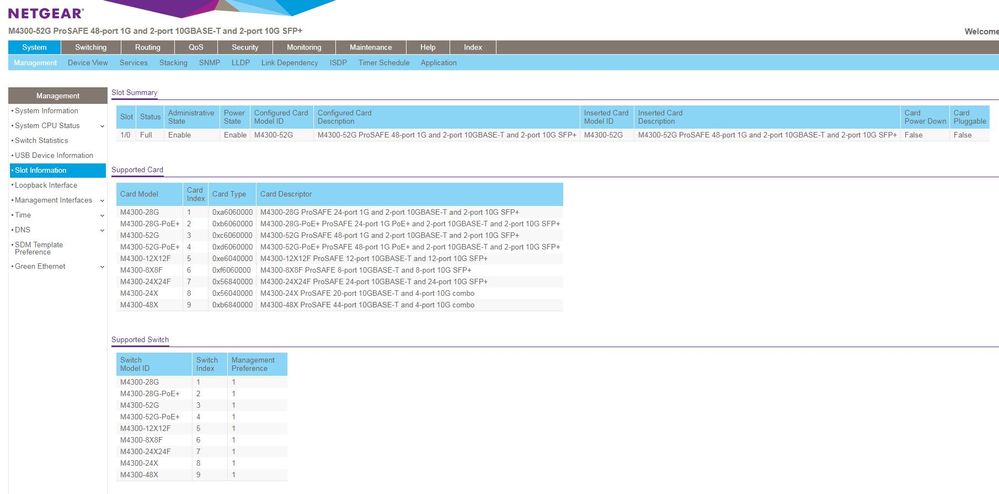Image resolution: width=999 pixels, height=494 pixels.
Task: Open the SNMP submenu
Action: coord(209,63)
